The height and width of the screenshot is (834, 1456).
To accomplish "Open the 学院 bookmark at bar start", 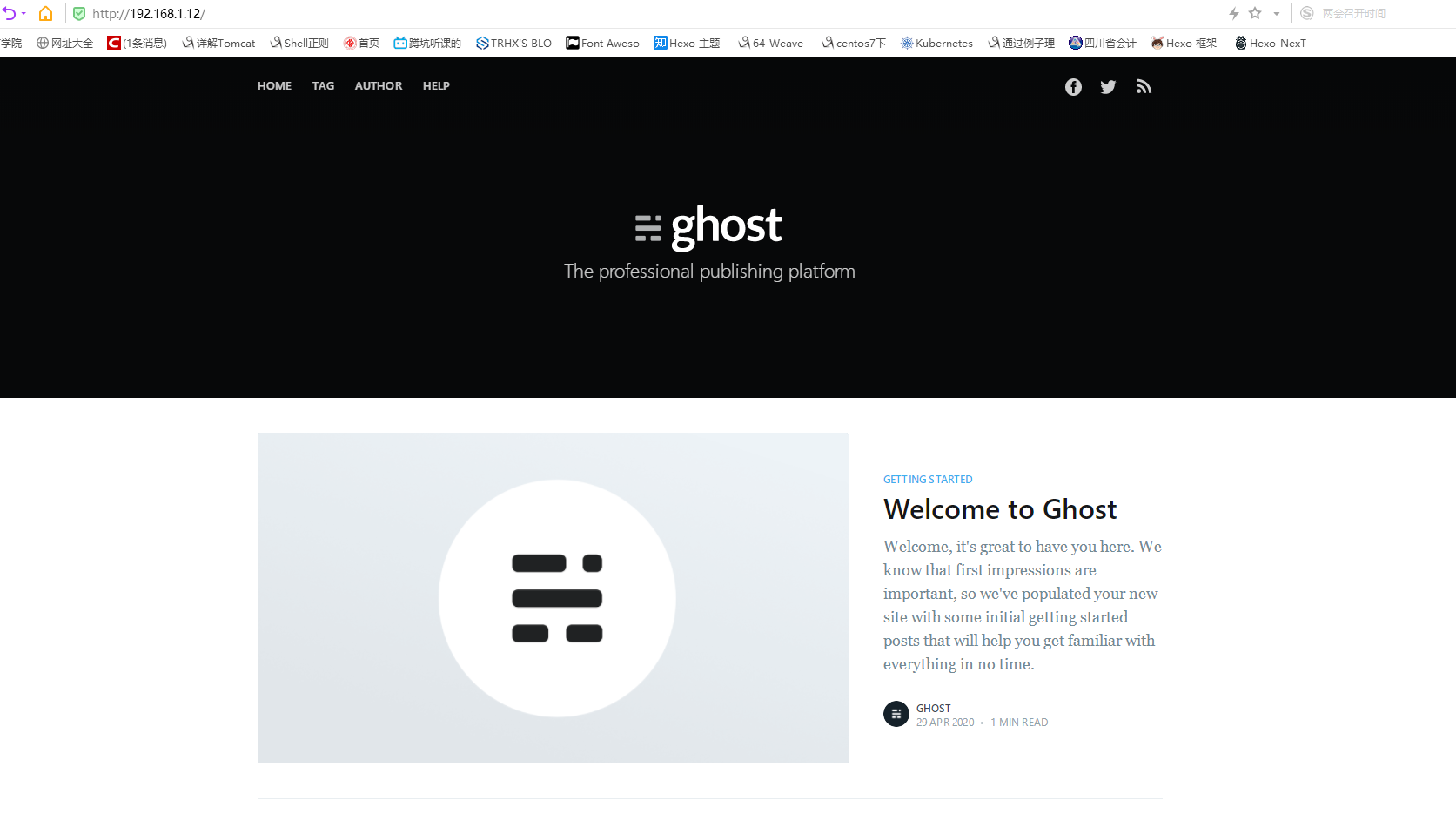I will [11, 43].
